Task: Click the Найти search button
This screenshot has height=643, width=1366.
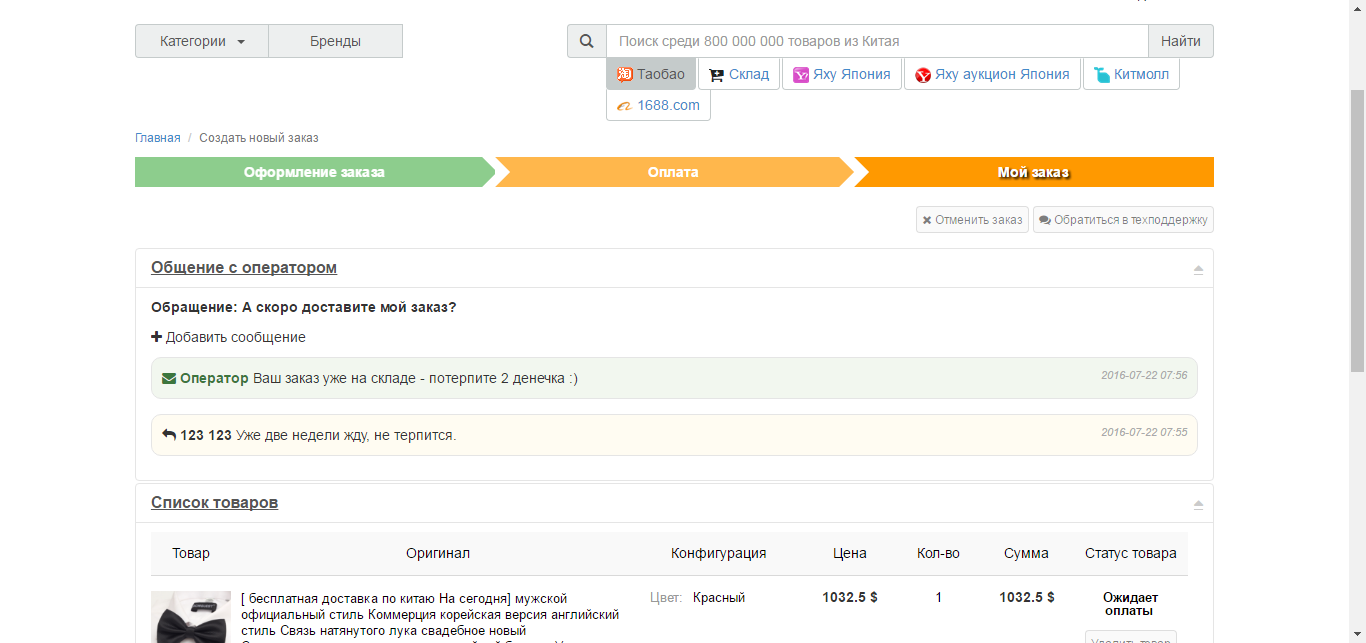Action: click(1181, 41)
